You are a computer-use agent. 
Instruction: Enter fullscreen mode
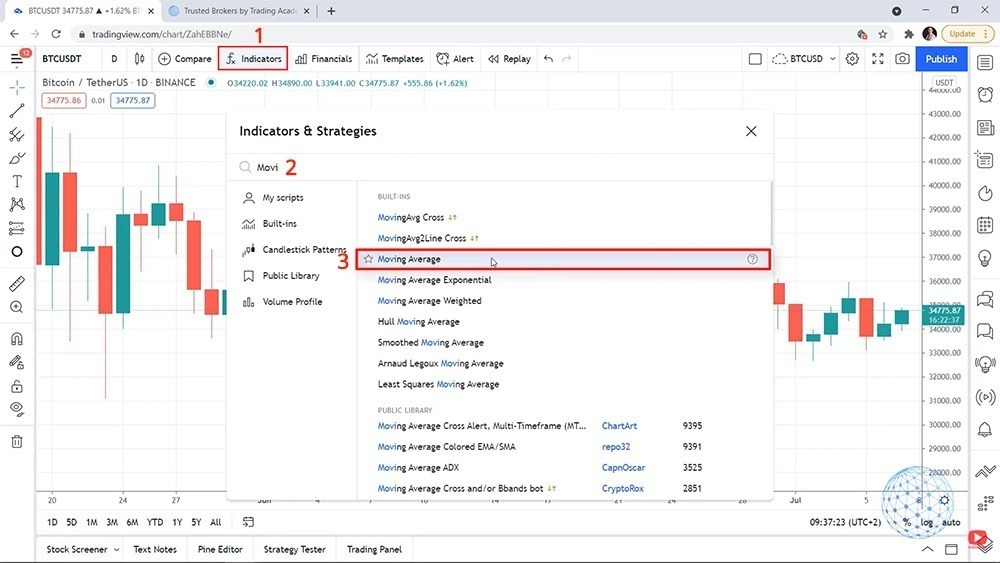click(877, 59)
